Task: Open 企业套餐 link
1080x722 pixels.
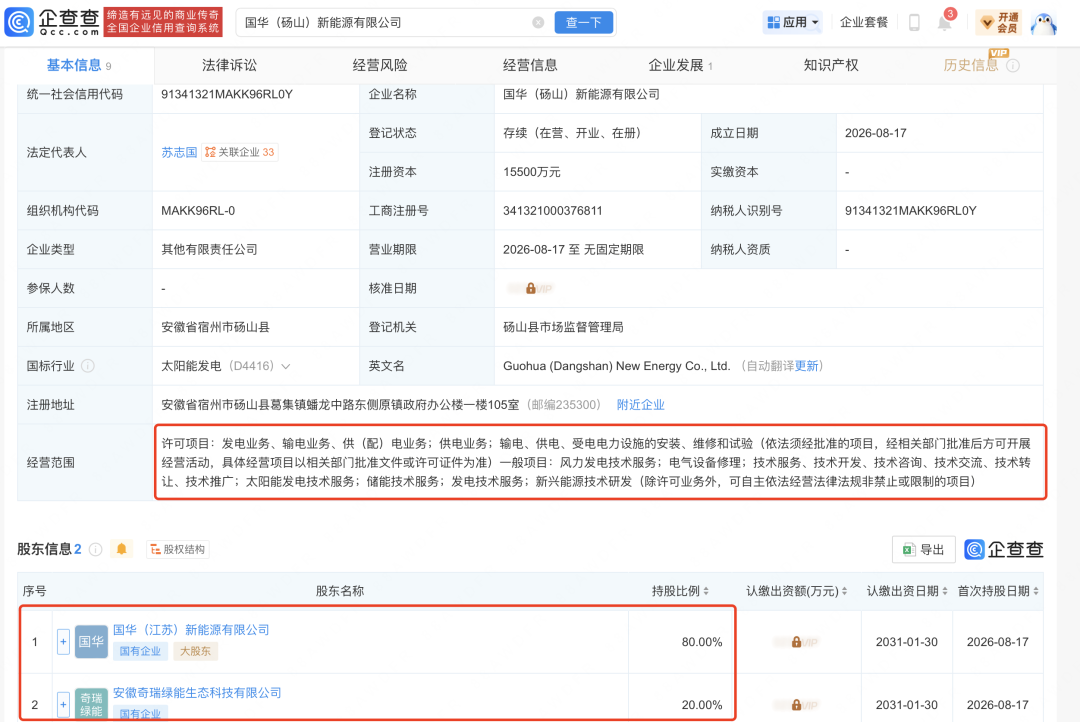Action: pyautogui.click(x=864, y=23)
